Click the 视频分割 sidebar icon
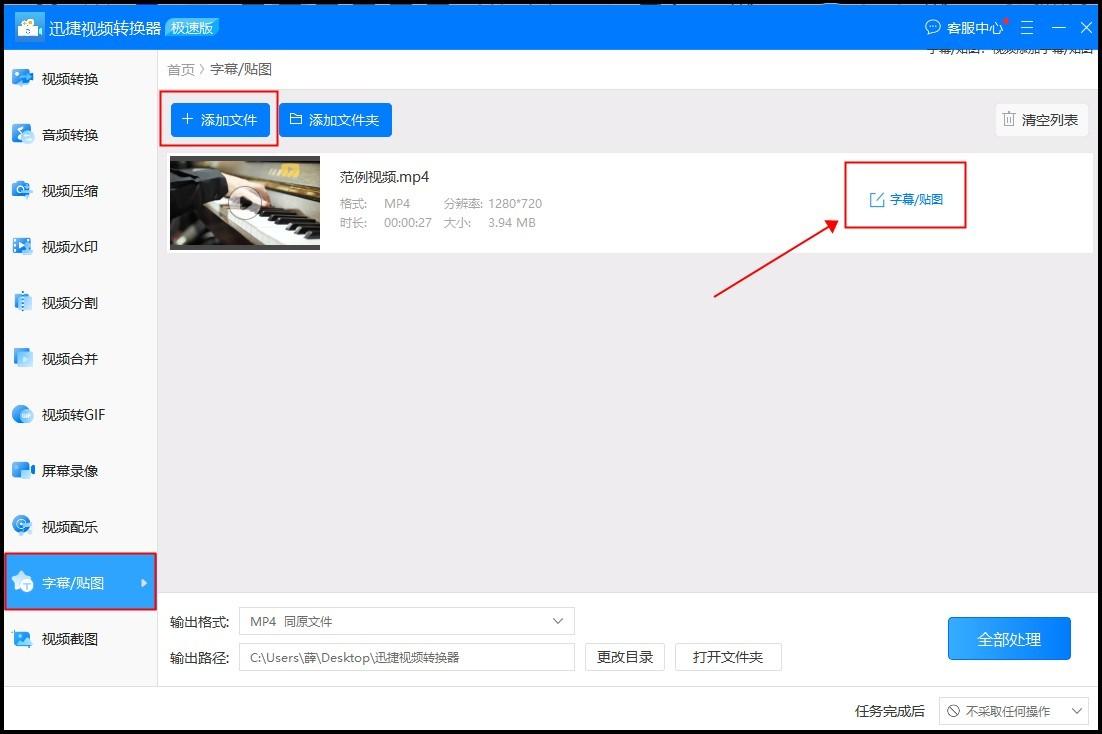The width and height of the screenshot is (1102, 734). point(22,302)
